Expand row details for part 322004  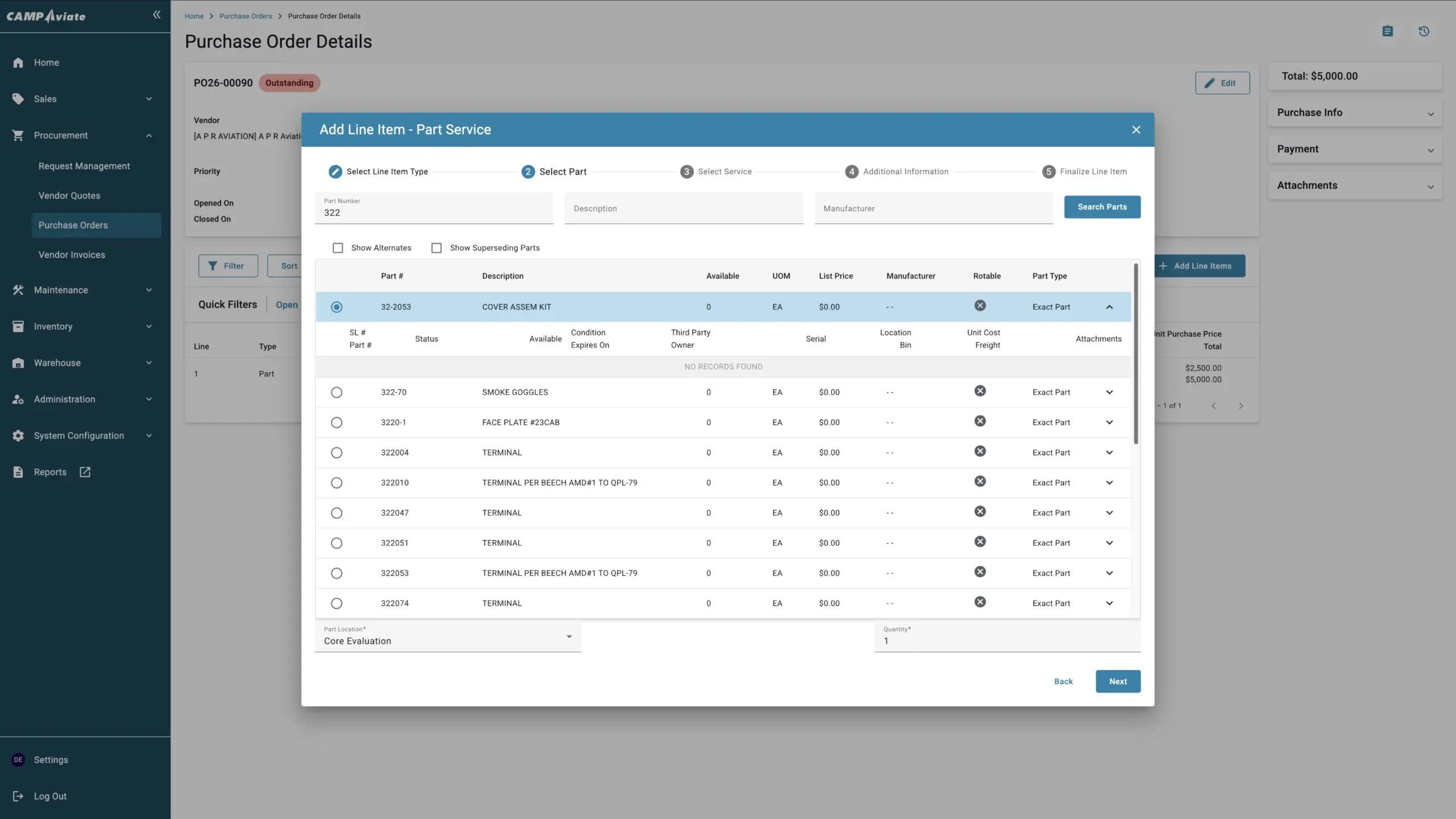coord(1109,453)
